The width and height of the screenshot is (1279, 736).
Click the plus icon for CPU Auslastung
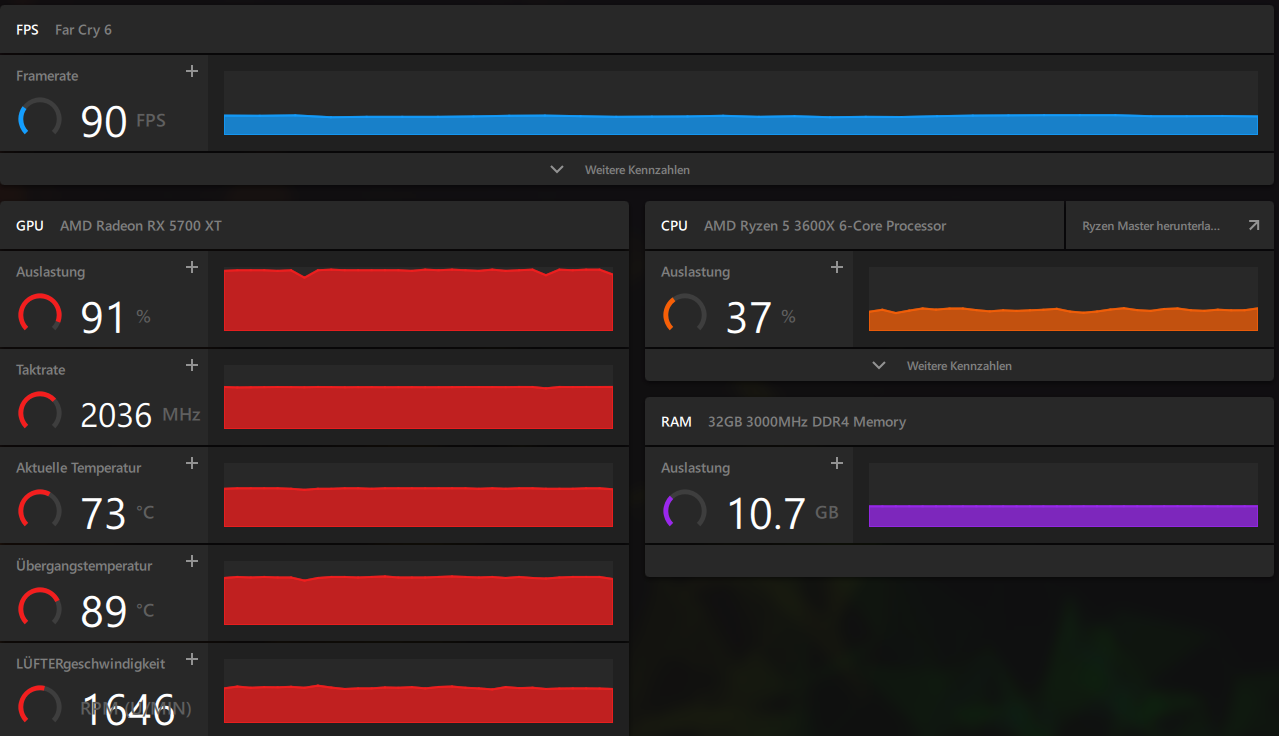838,267
